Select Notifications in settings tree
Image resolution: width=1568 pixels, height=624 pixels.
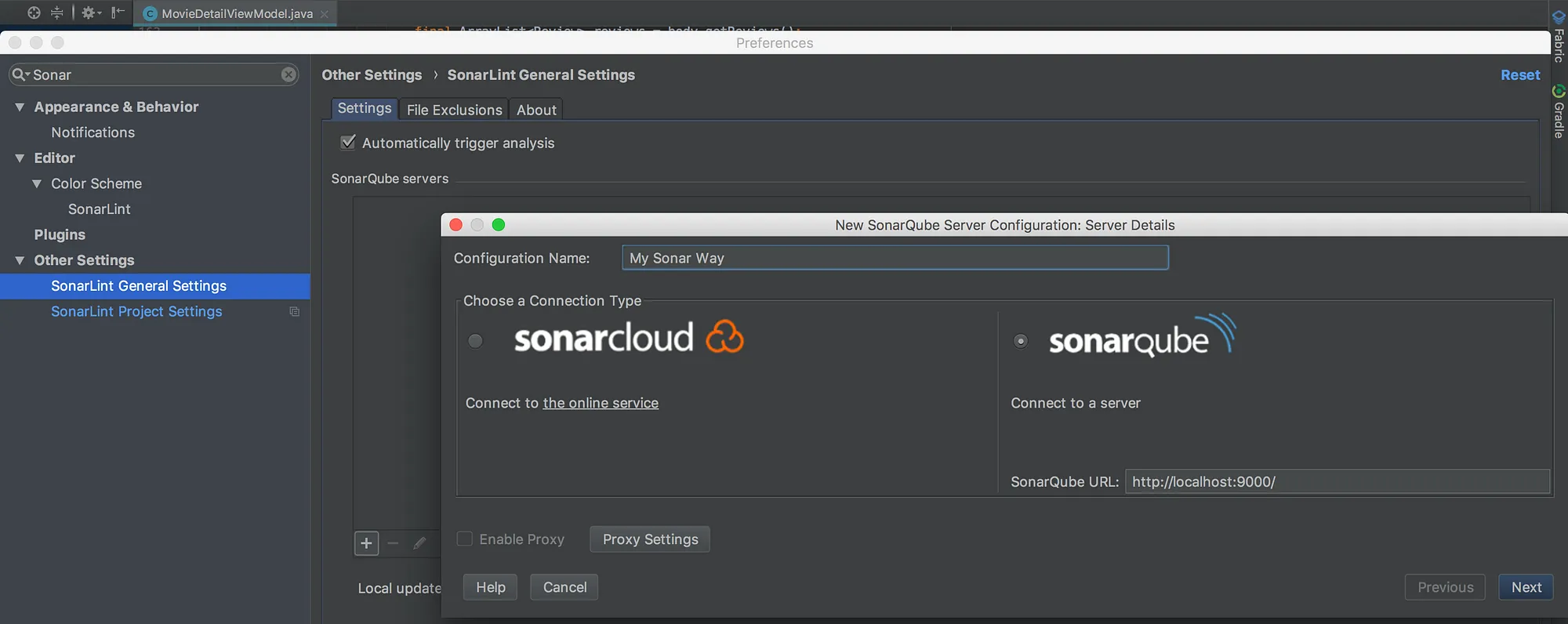coord(93,132)
